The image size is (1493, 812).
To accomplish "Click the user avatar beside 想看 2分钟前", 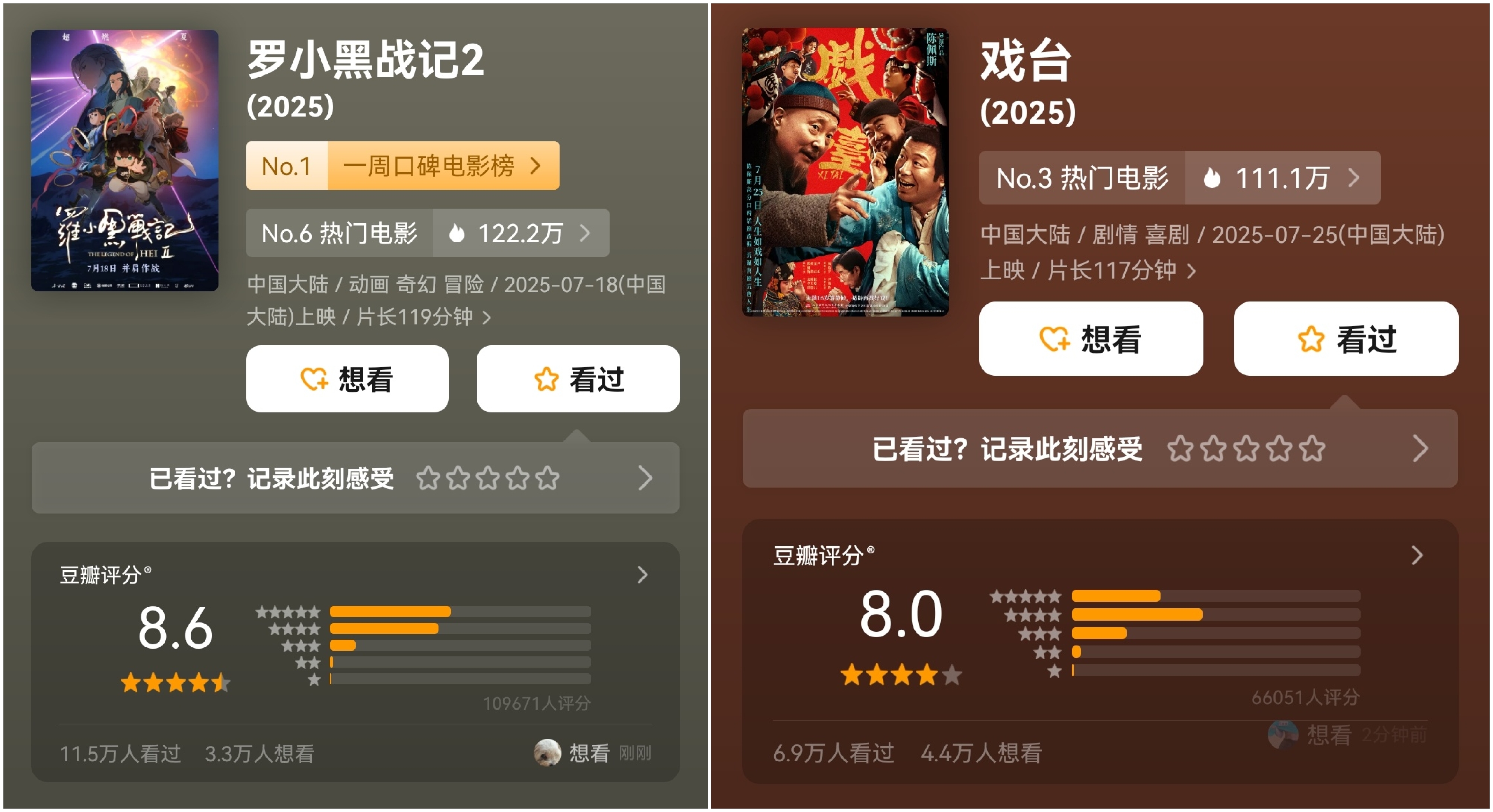I will [x=1283, y=734].
